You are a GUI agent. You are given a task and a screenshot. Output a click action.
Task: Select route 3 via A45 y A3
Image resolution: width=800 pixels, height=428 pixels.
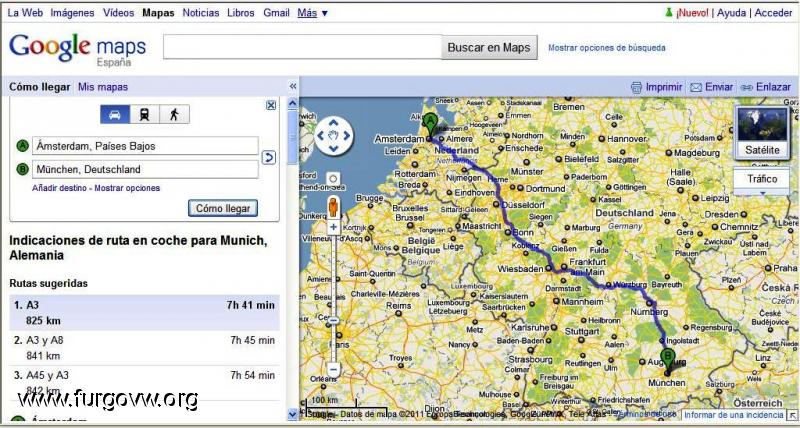pos(144,383)
